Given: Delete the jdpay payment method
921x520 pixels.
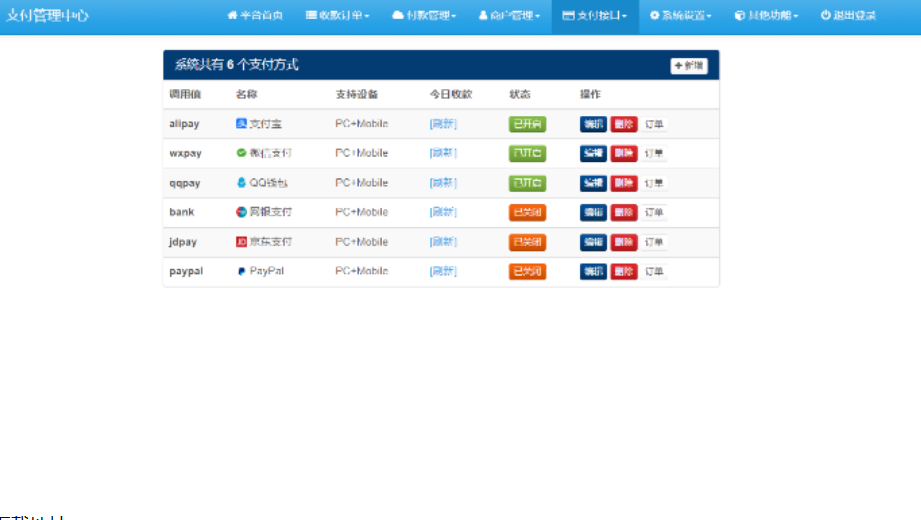Looking at the screenshot, I should pyautogui.click(x=624, y=242).
